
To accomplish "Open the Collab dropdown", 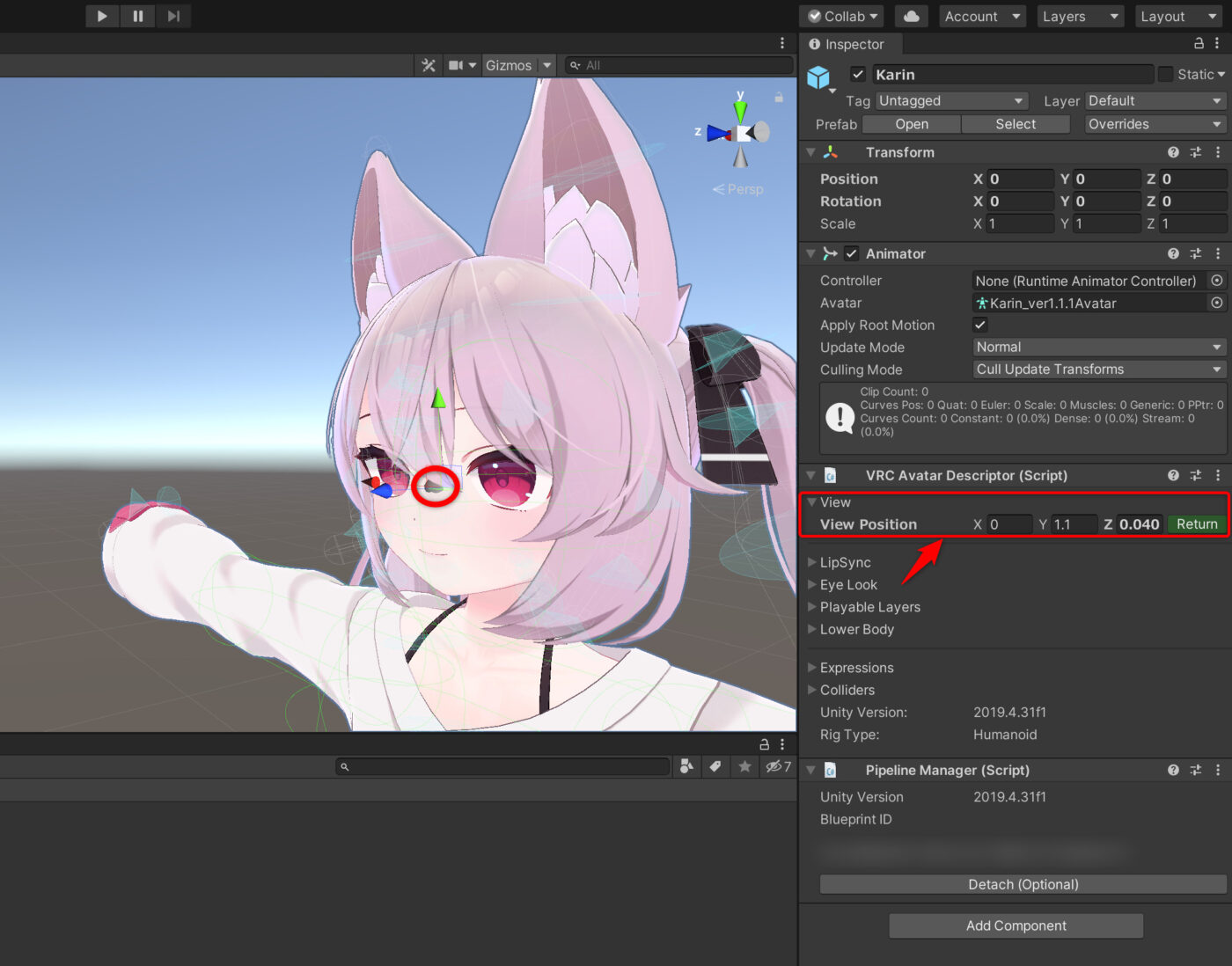I will [843, 16].
